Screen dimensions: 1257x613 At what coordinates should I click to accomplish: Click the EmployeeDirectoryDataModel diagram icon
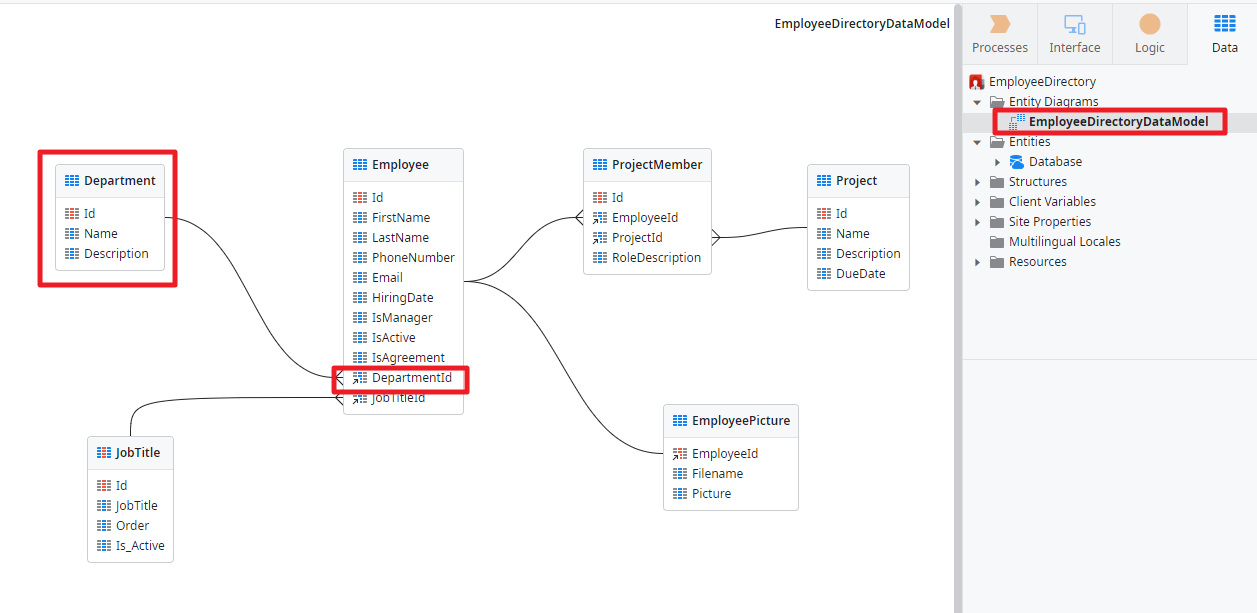pos(1017,122)
